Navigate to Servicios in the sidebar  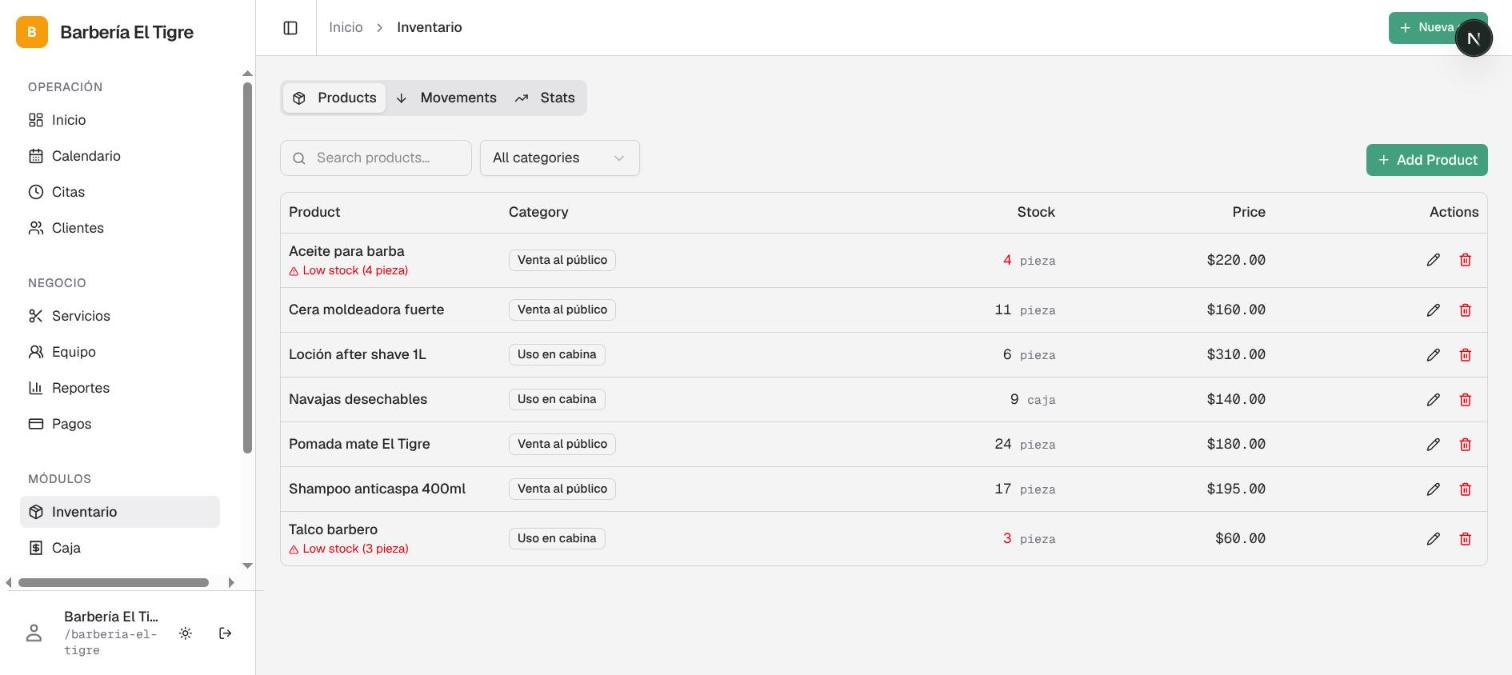point(120,316)
